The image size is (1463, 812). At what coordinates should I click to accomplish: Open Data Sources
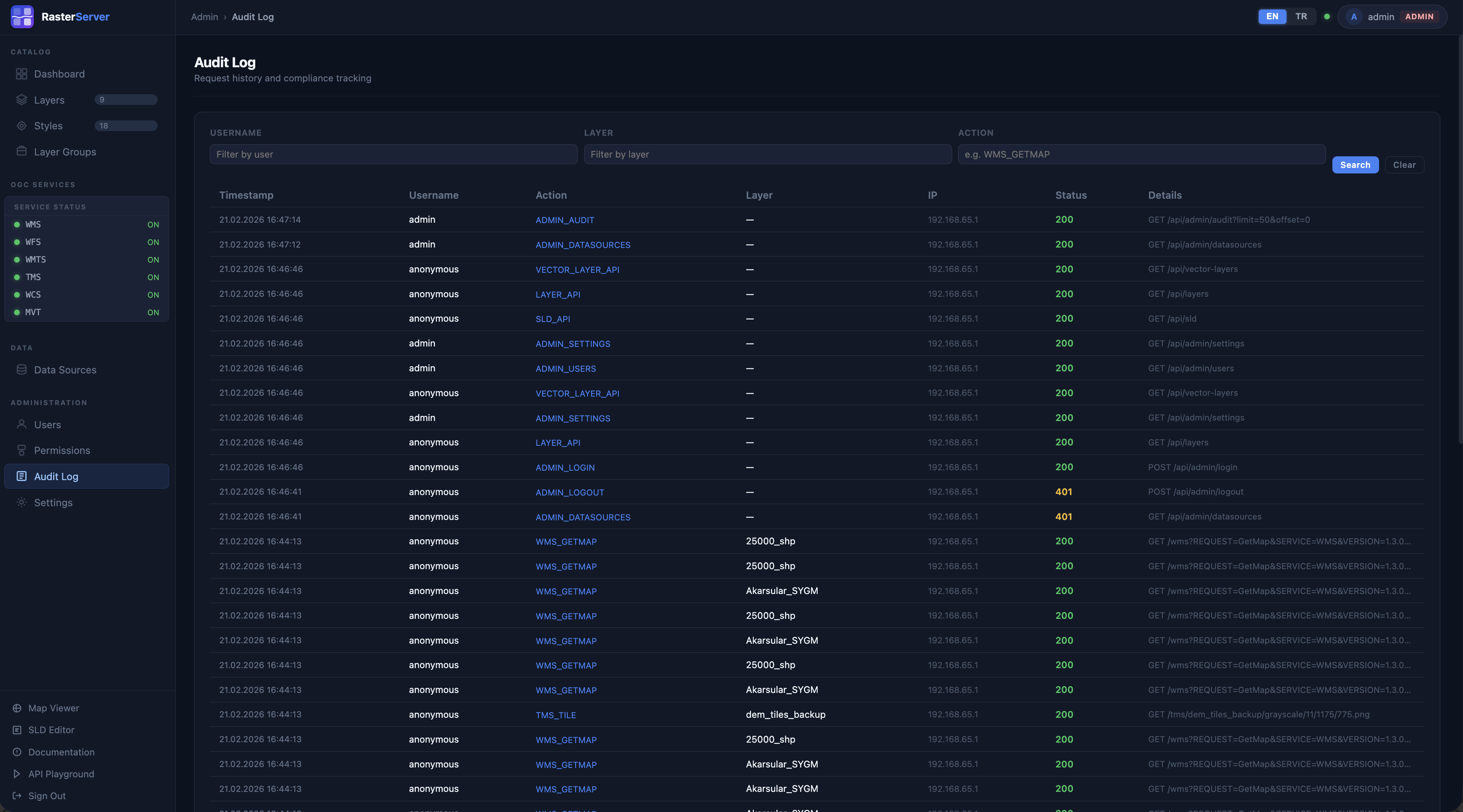click(64, 370)
